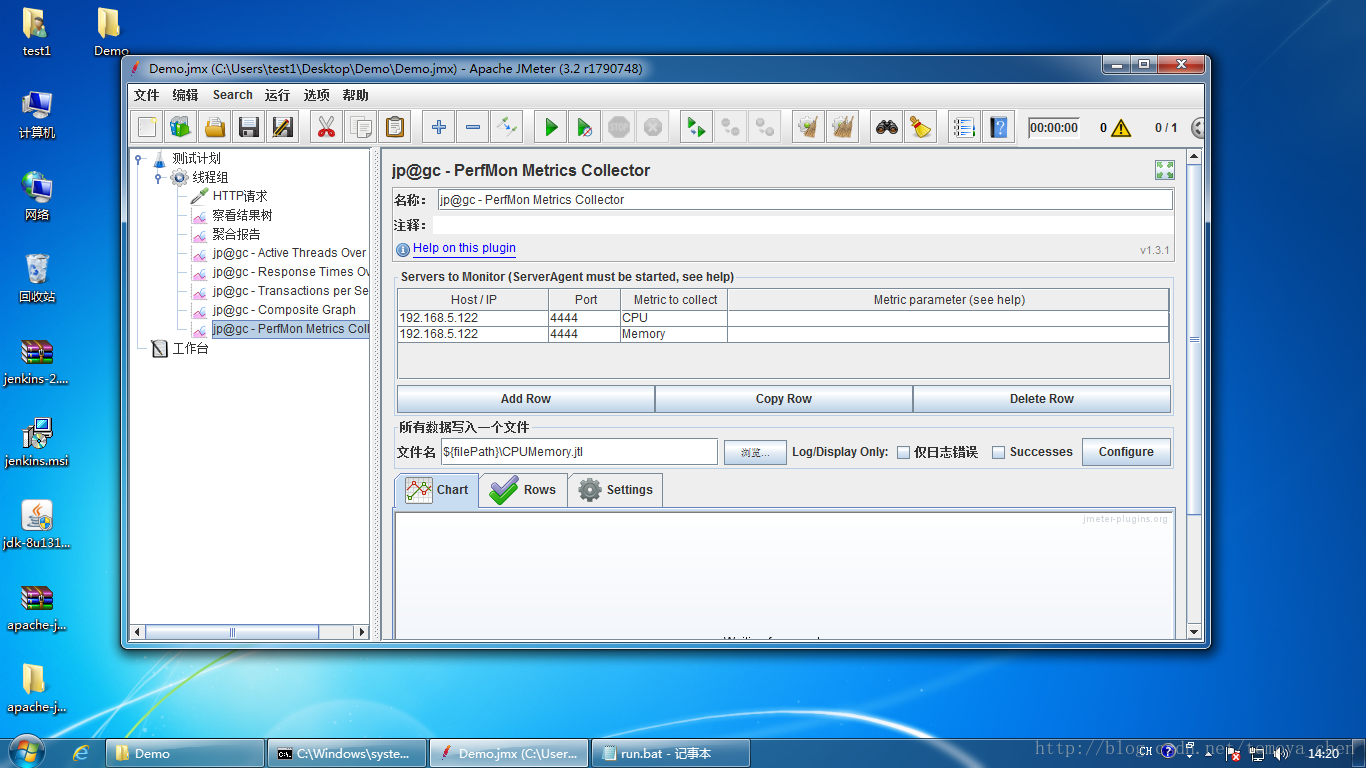Open the 运行 menu

pos(277,95)
